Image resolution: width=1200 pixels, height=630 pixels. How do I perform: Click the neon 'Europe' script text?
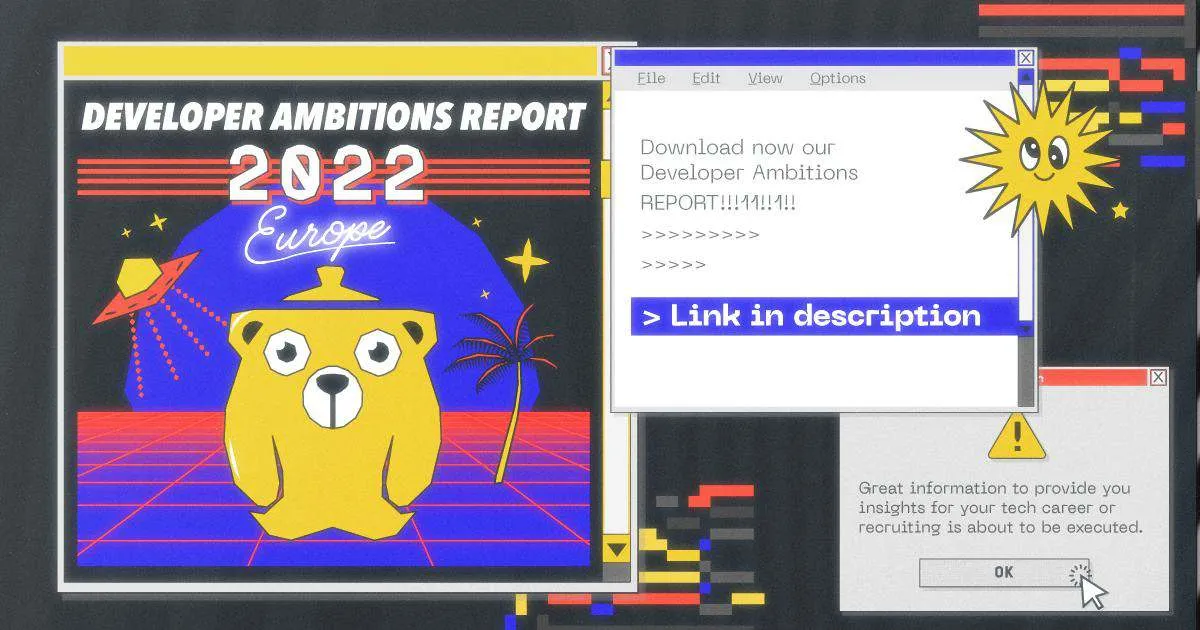(318, 238)
